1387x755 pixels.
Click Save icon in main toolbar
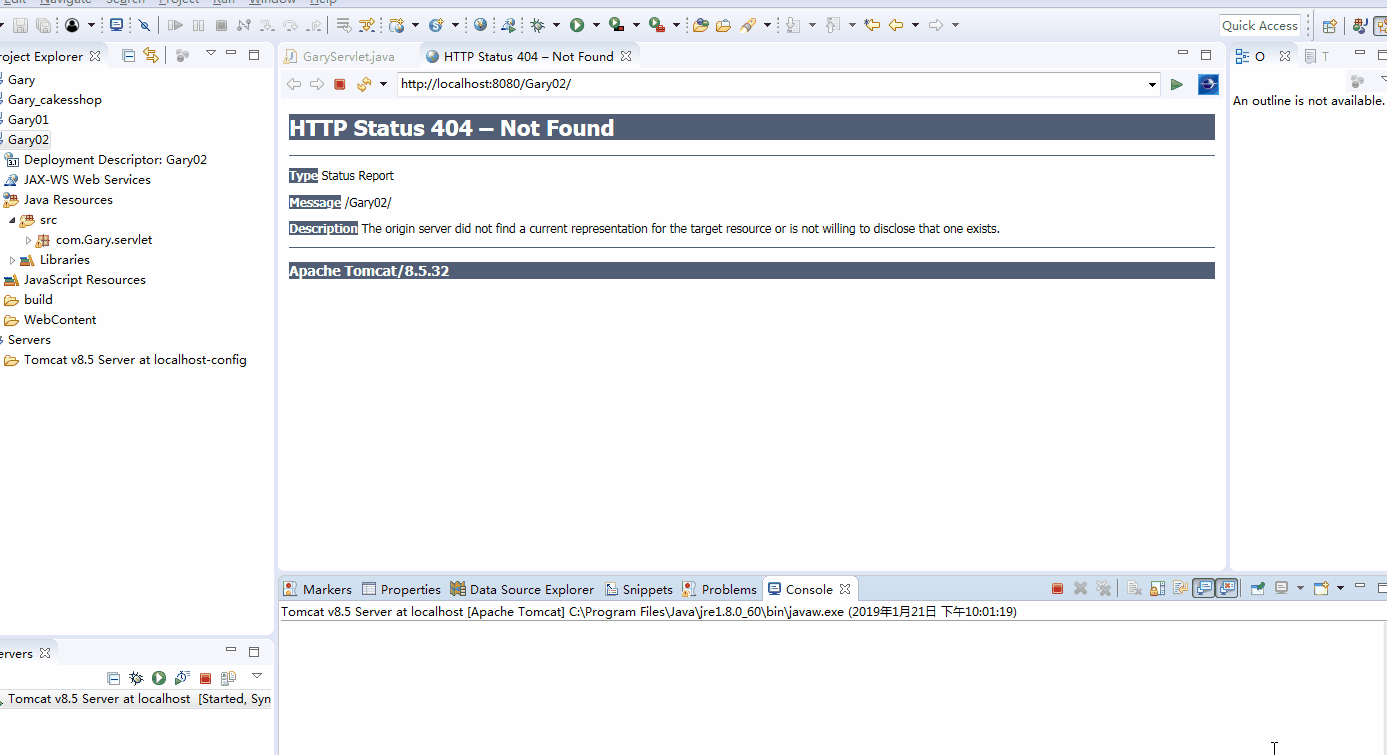click(20, 25)
